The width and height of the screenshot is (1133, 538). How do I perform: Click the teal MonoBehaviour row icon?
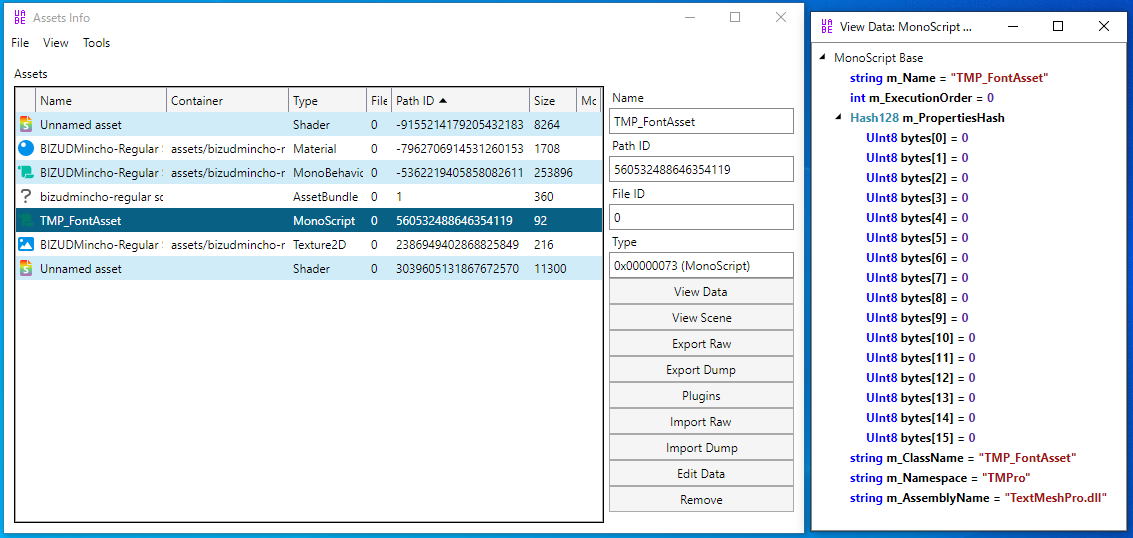pyautogui.click(x=26, y=173)
